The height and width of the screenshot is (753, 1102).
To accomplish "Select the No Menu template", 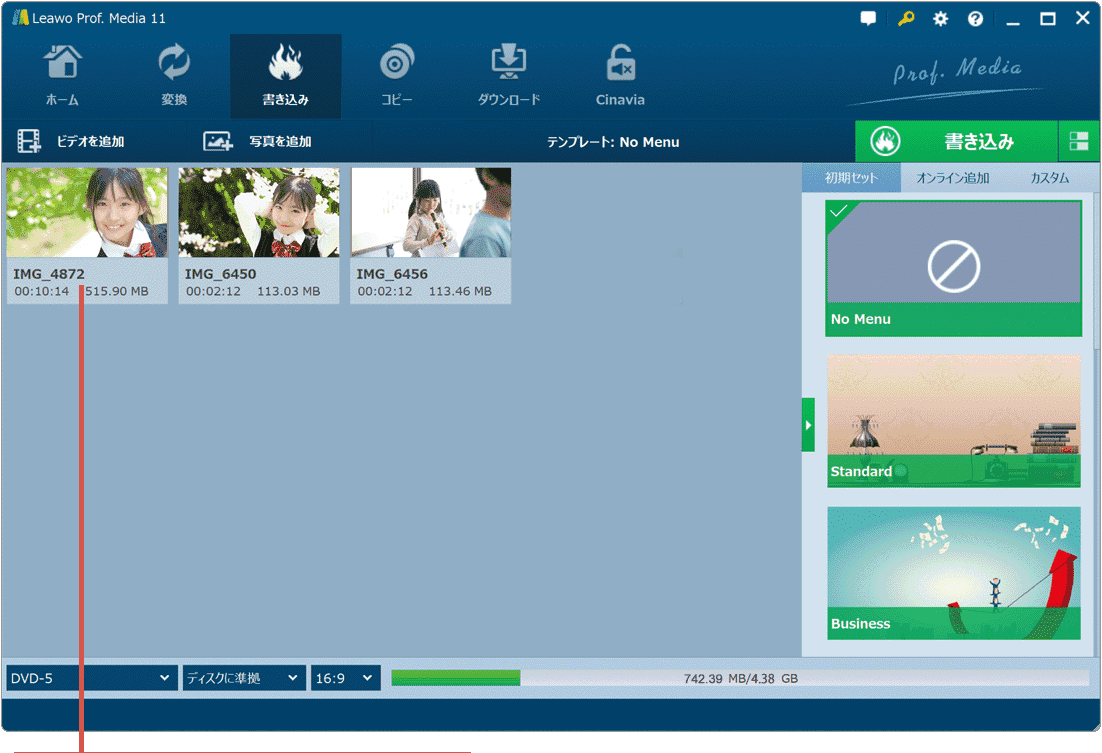I will pyautogui.click(x=953, y=268).
